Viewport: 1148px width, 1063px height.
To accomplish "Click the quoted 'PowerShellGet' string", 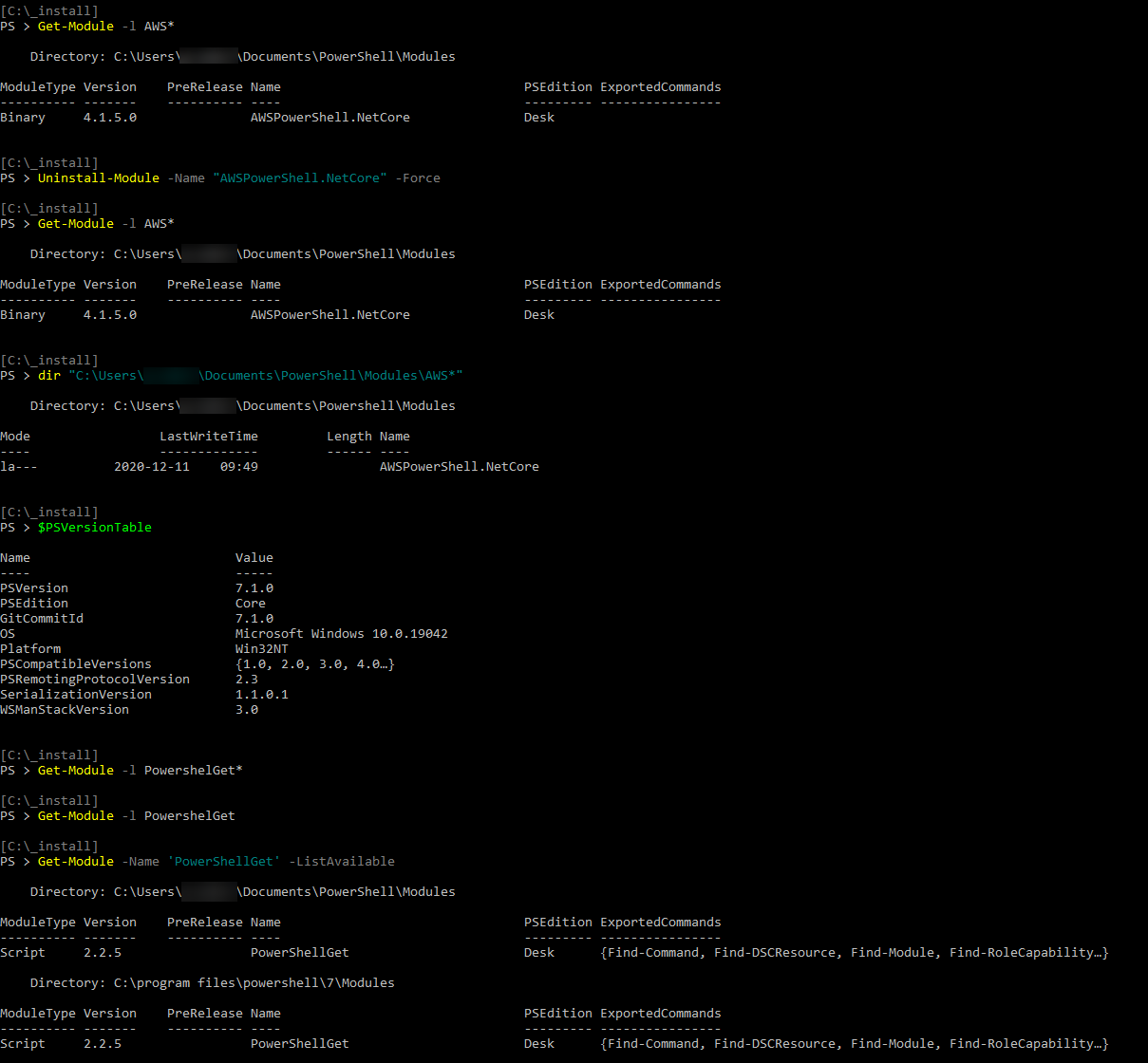I will [x=224, y=861].
